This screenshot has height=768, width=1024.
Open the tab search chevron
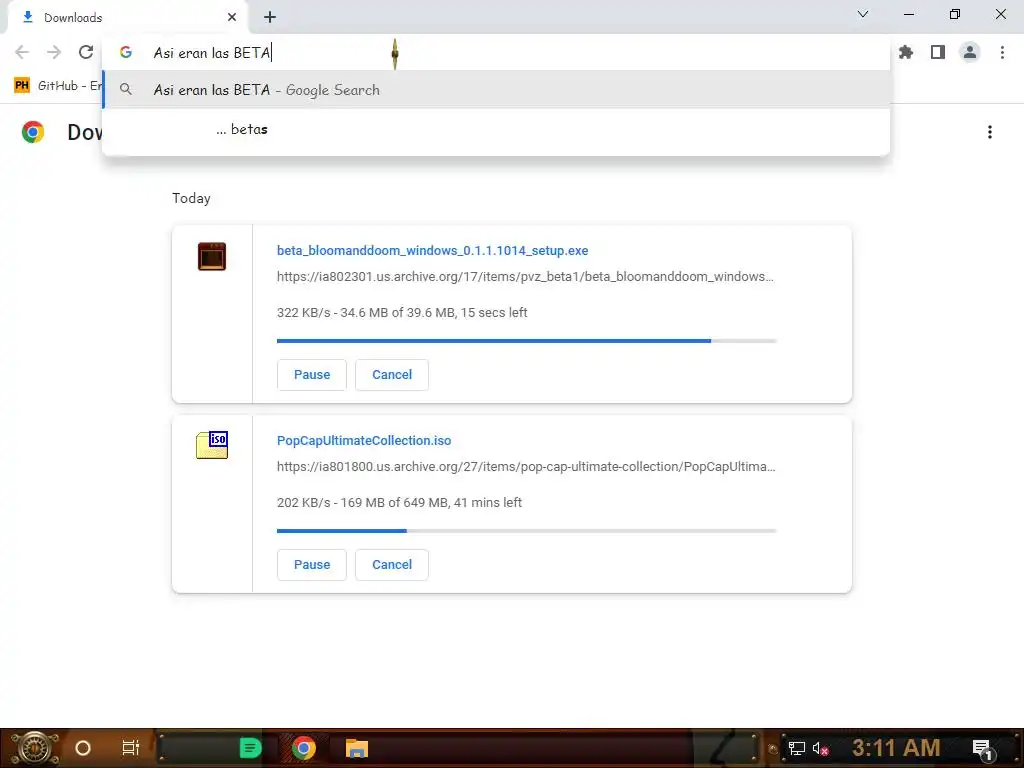862,14
